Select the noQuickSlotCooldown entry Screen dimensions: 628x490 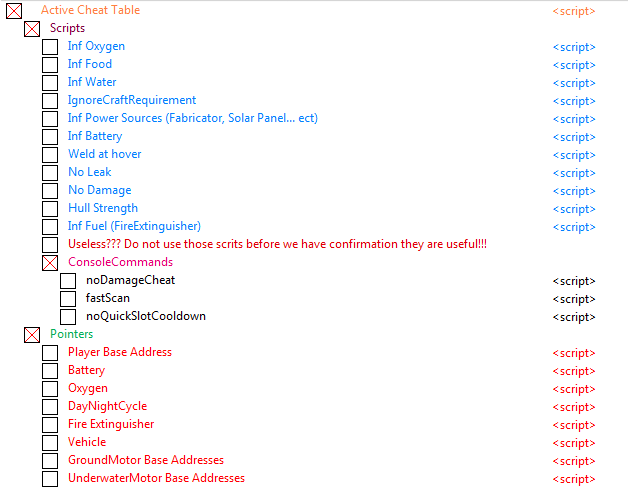point(146,316)
